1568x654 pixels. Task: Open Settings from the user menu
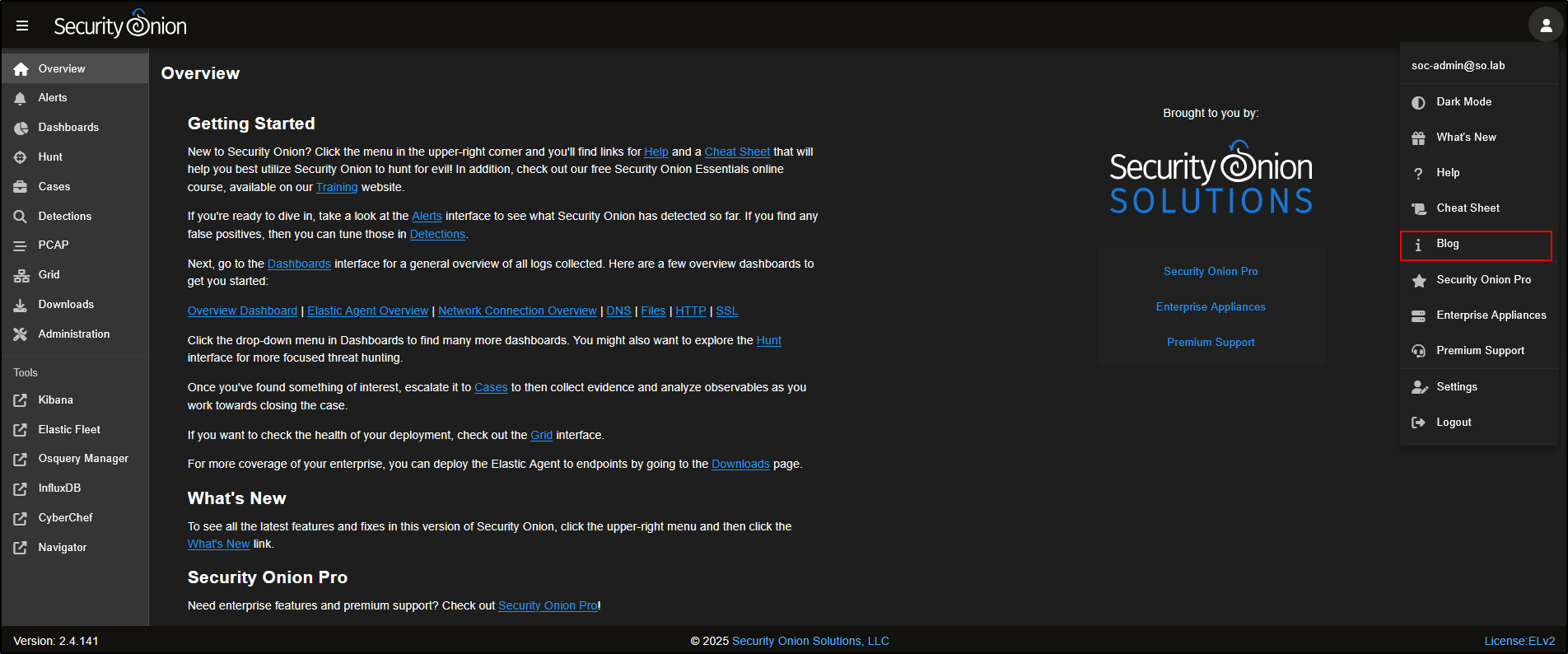point(1456,387)
